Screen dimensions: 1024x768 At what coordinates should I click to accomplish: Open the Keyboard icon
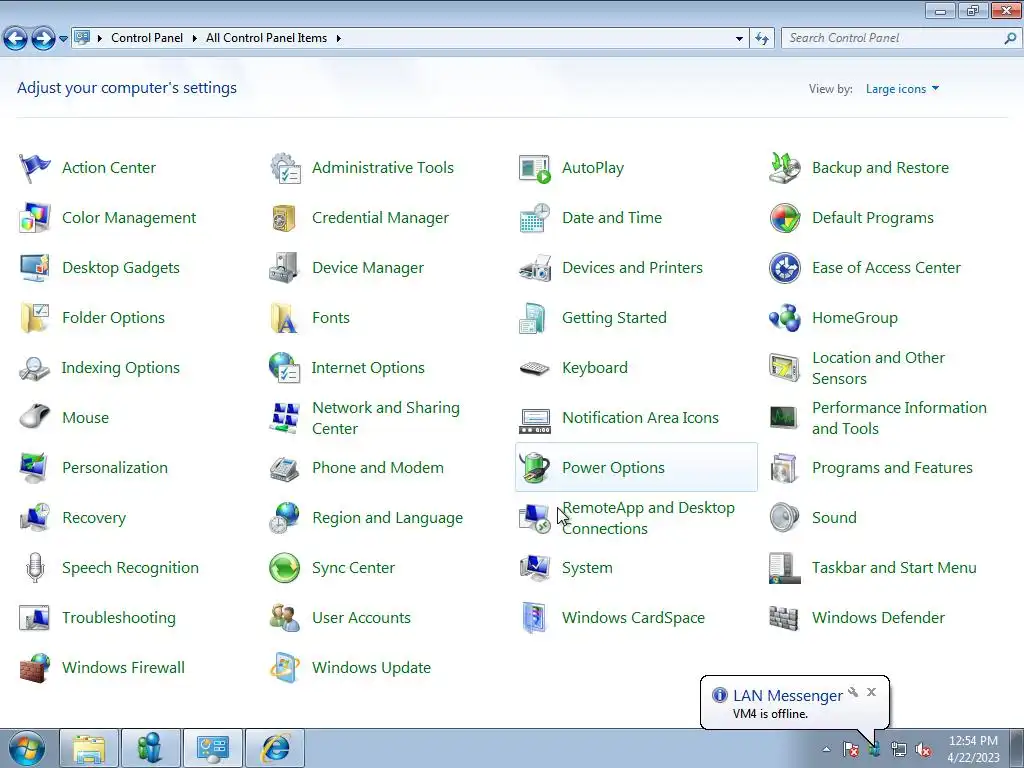(535, 368)
